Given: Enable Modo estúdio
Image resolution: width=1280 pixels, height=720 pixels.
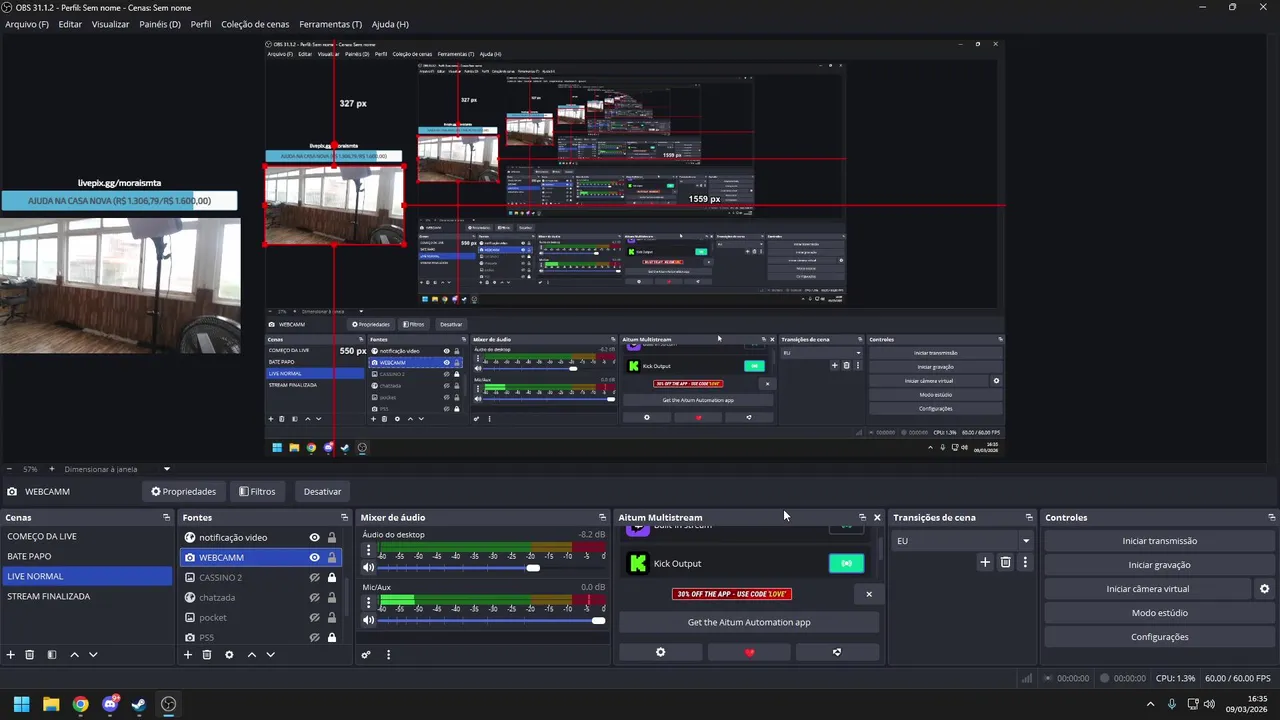Looking at the screenshot, I should click(1159, 613).
